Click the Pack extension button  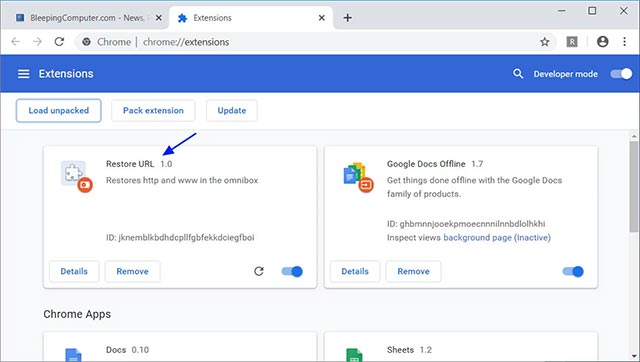153,111
